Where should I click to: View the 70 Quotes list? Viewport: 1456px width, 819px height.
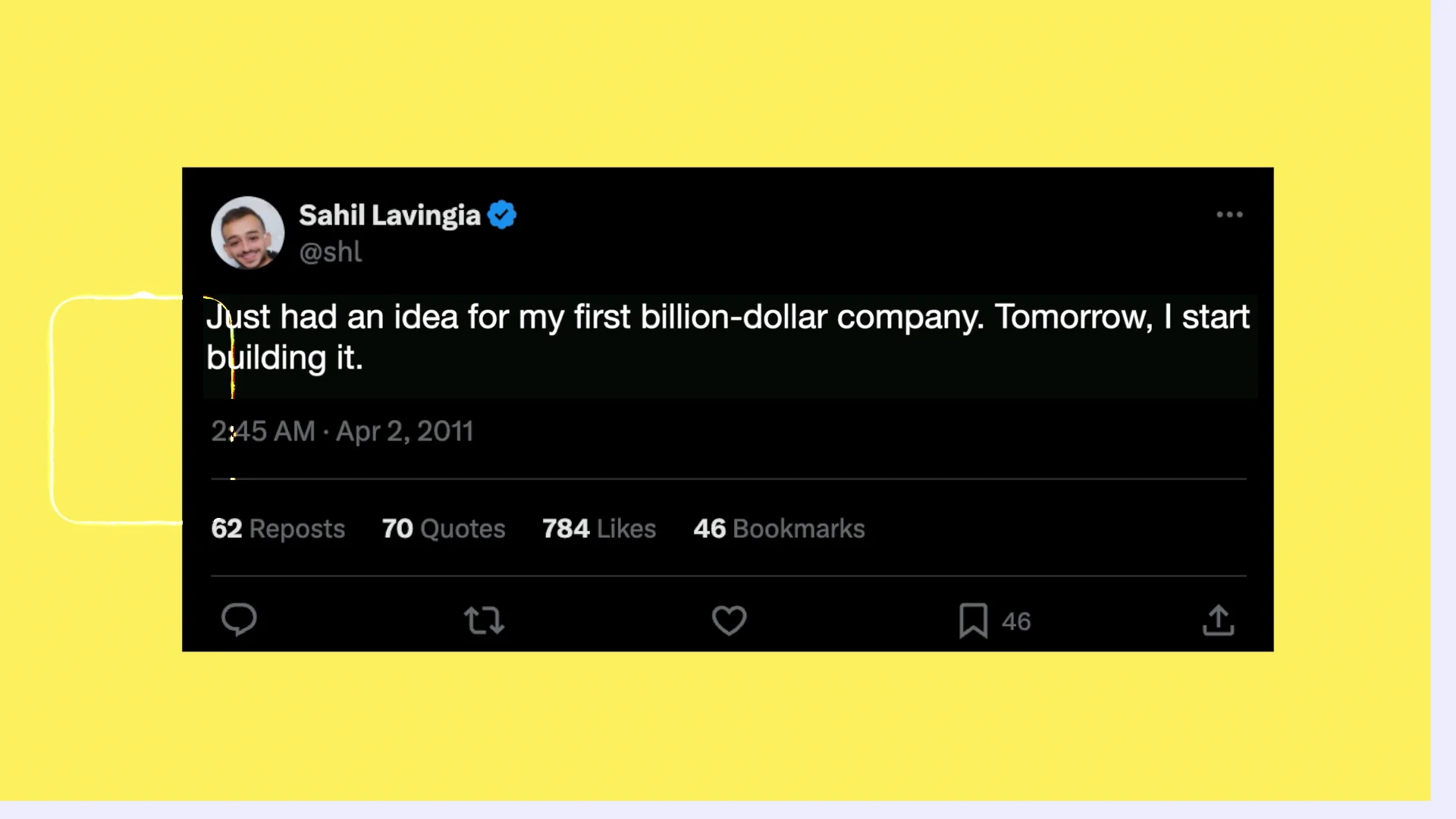444,529
